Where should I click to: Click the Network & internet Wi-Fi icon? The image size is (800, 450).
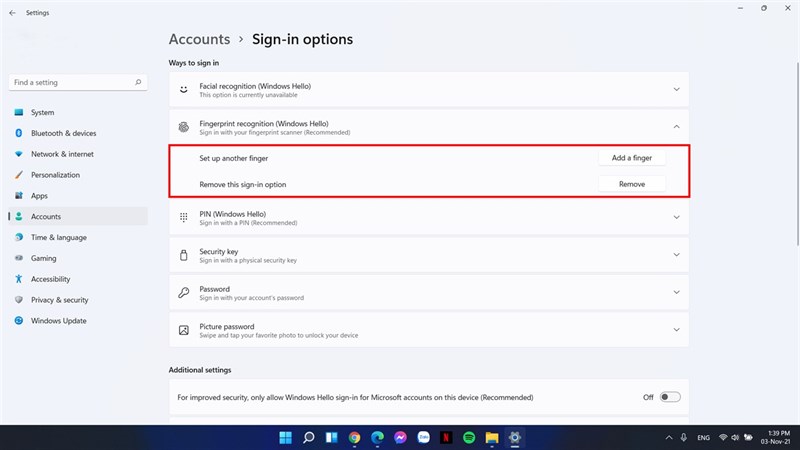[18, 154]
